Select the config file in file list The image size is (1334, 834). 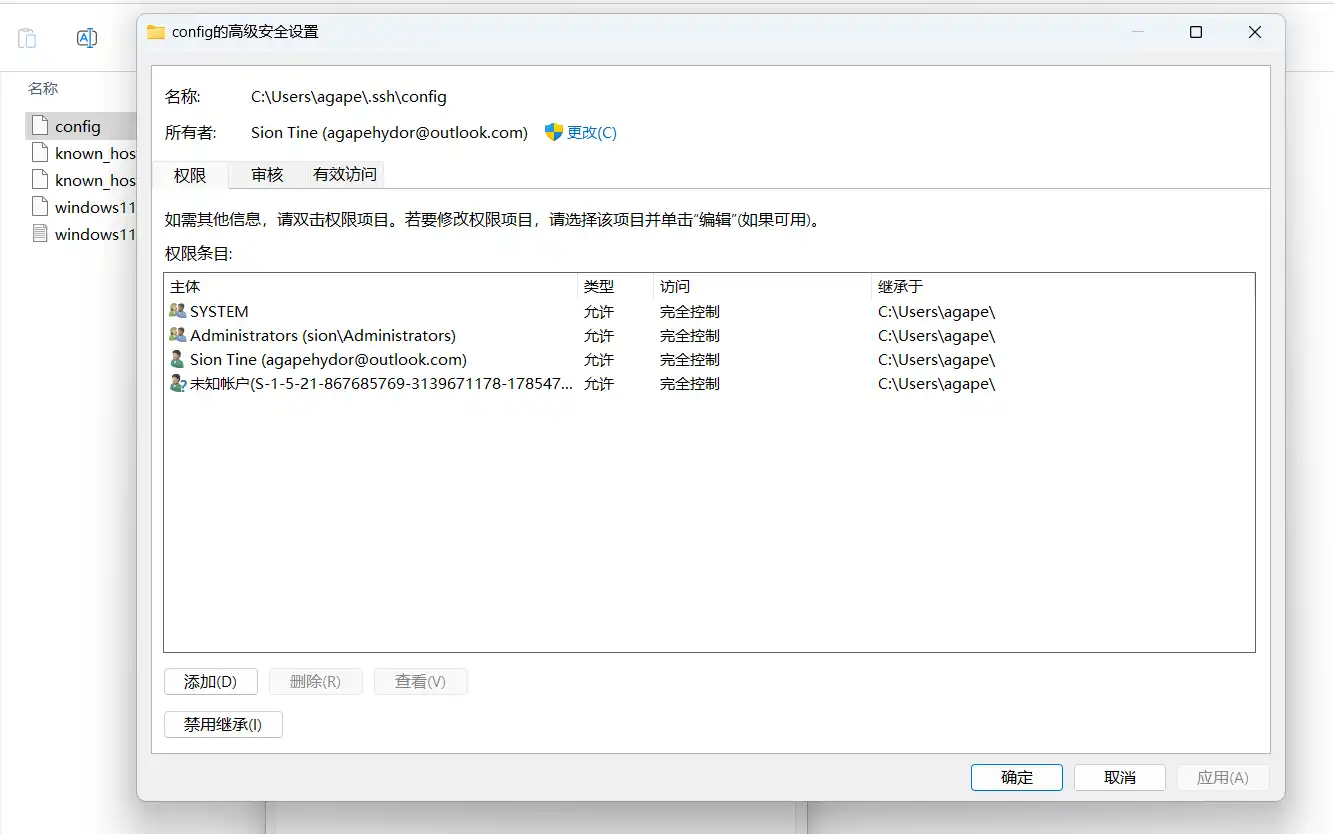click(78, 126)
